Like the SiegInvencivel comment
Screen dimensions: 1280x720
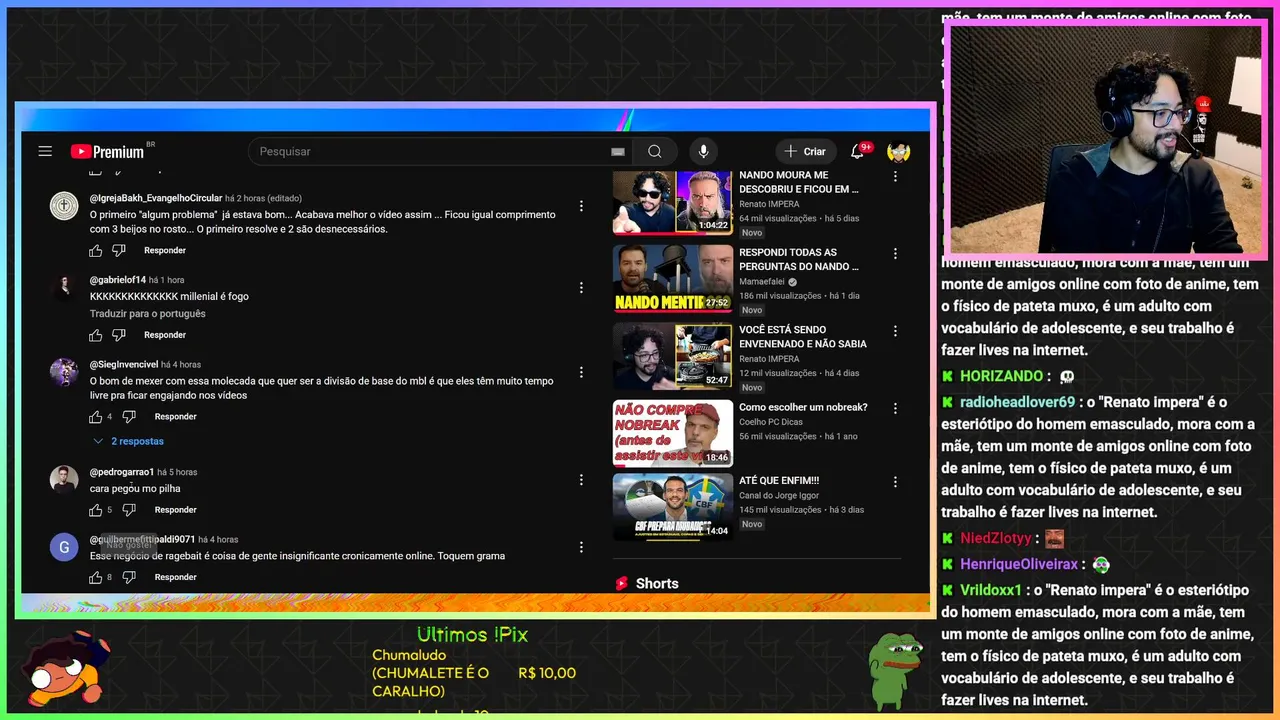click(96, 417)
